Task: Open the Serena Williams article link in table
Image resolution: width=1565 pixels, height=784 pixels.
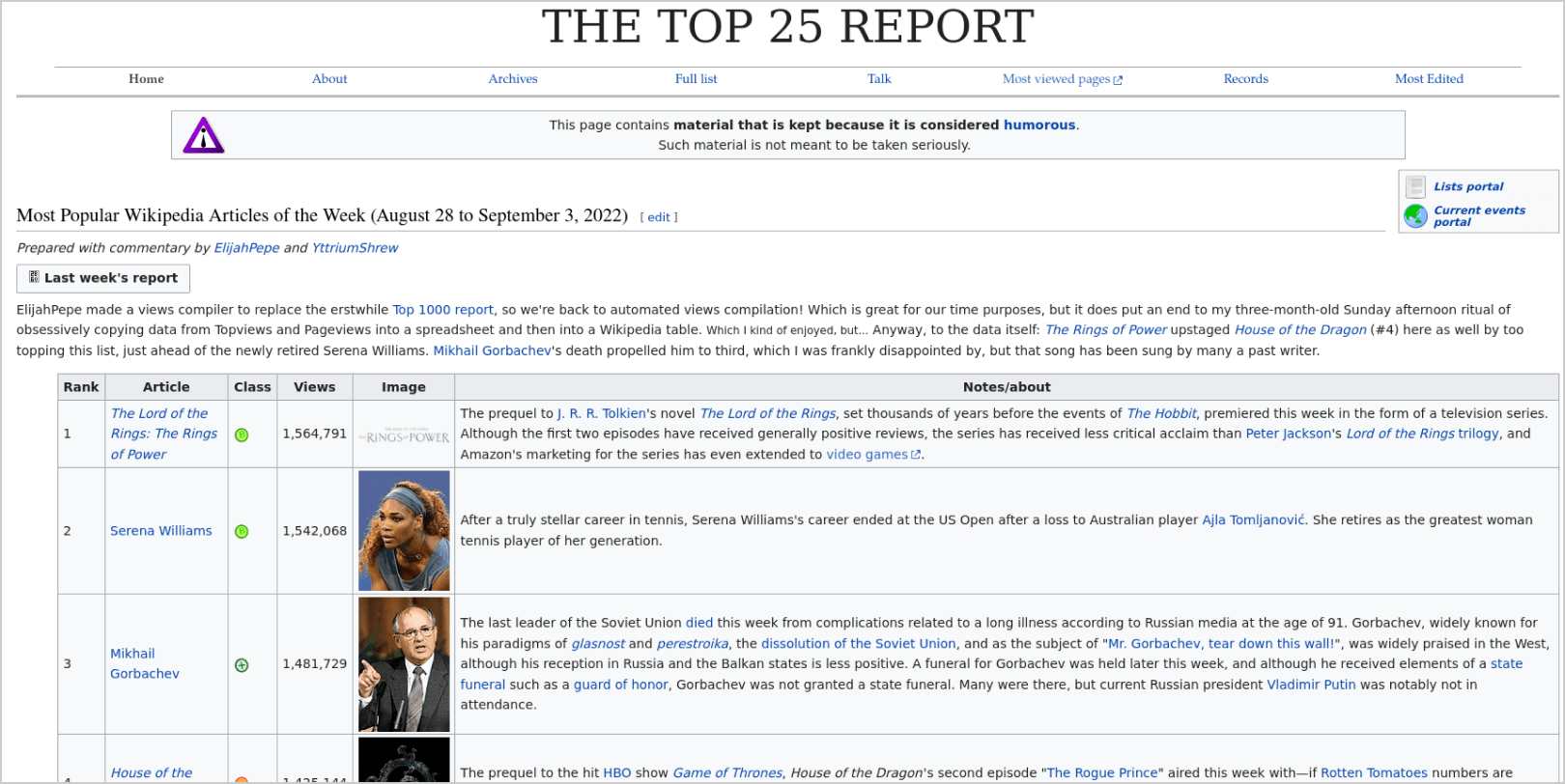Action: (x=160, y=531)
